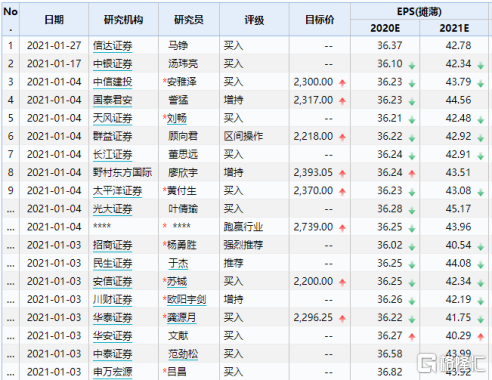Open 太平洋证券 institution link

[x=118, y=191]
